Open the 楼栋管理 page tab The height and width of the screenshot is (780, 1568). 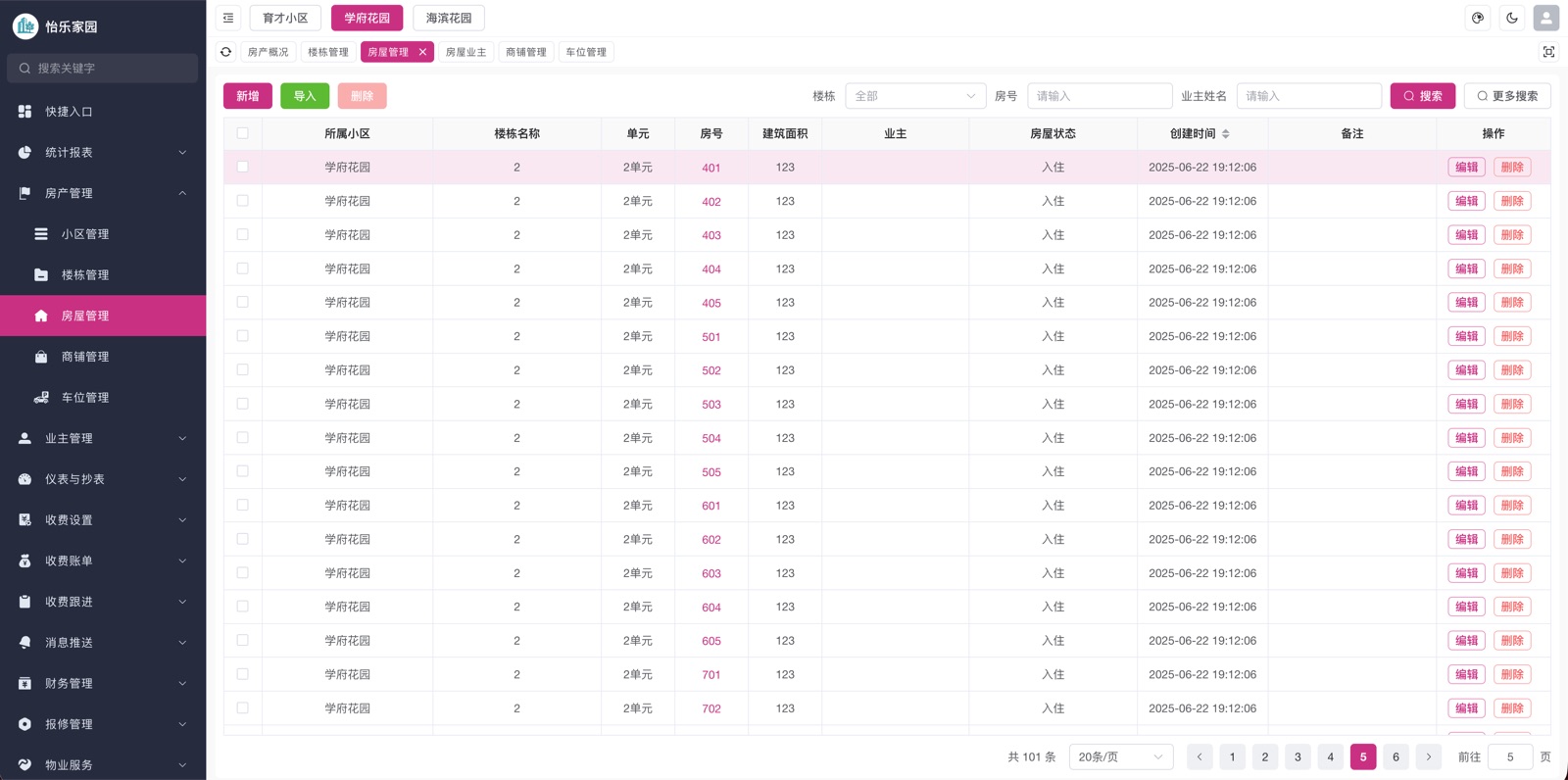click(x=328, y=52)
